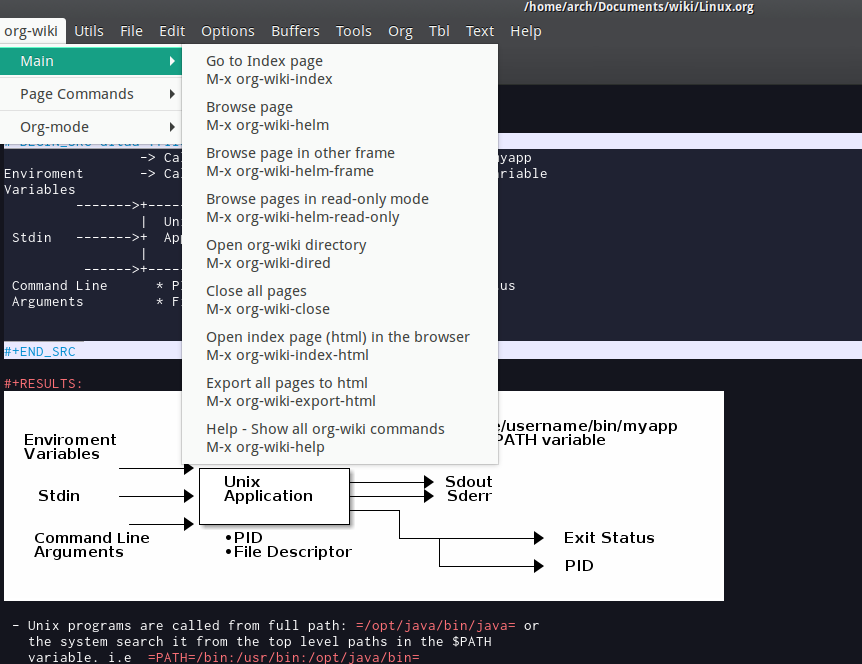Open the Tools menu
862x664 pixels.
[354, 31]
